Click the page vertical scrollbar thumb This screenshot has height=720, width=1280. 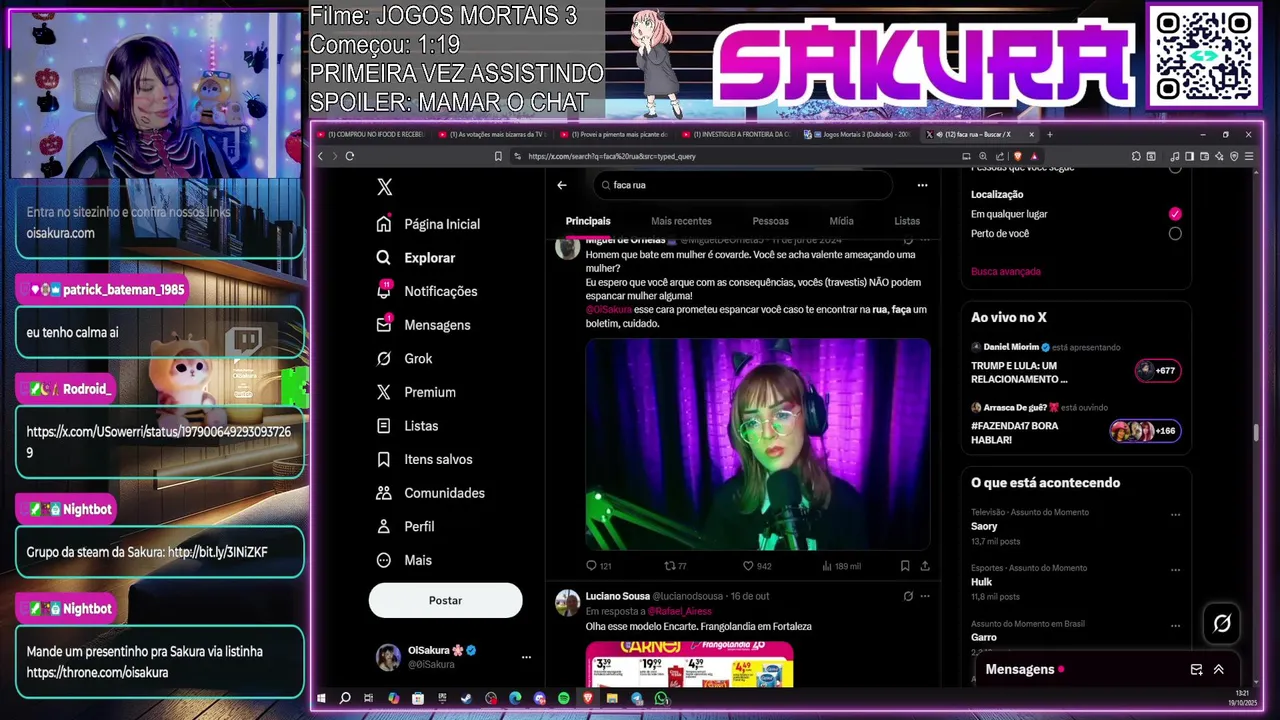pyautogui.click(x=1257, y=433)
